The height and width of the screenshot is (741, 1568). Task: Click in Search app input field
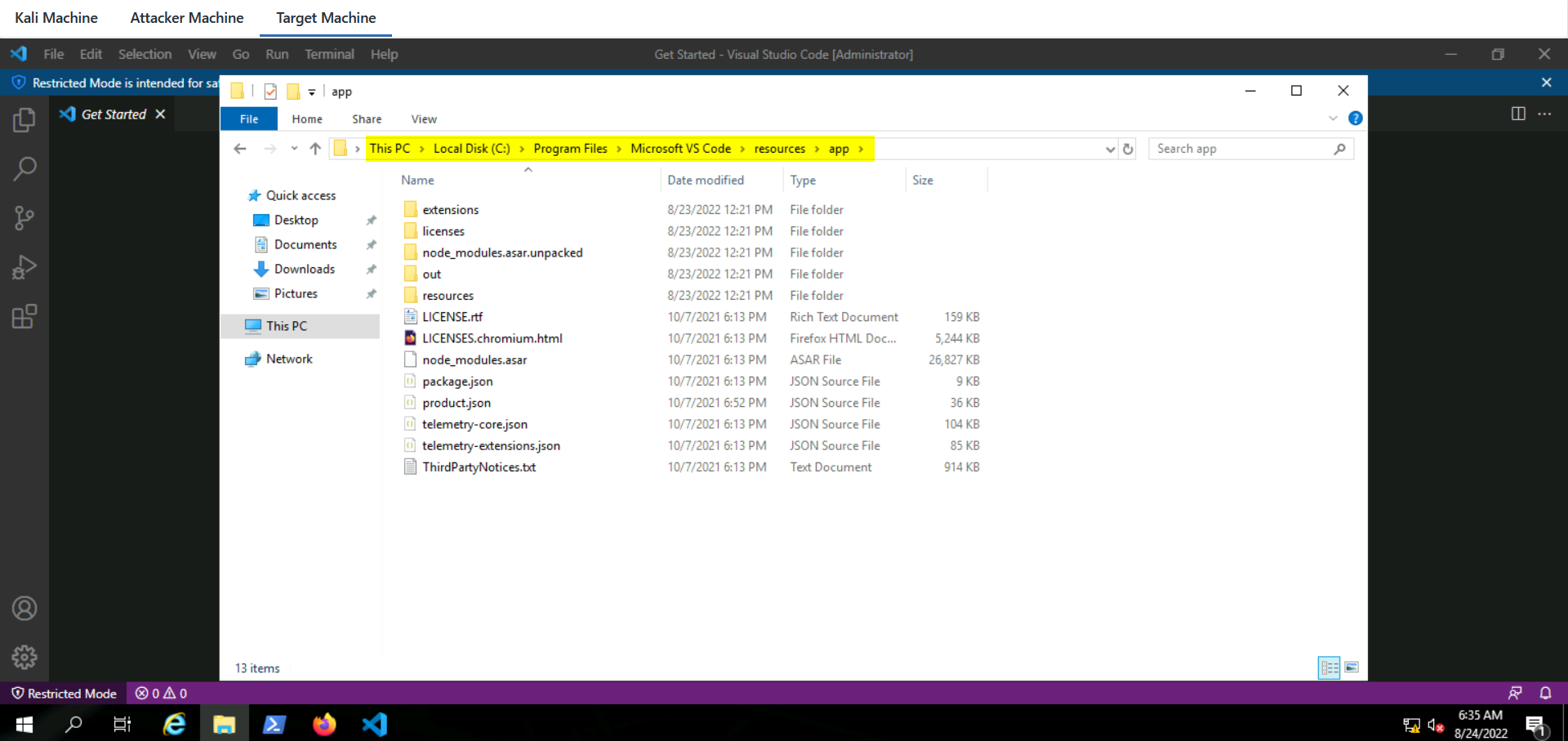click(1240, 149)
